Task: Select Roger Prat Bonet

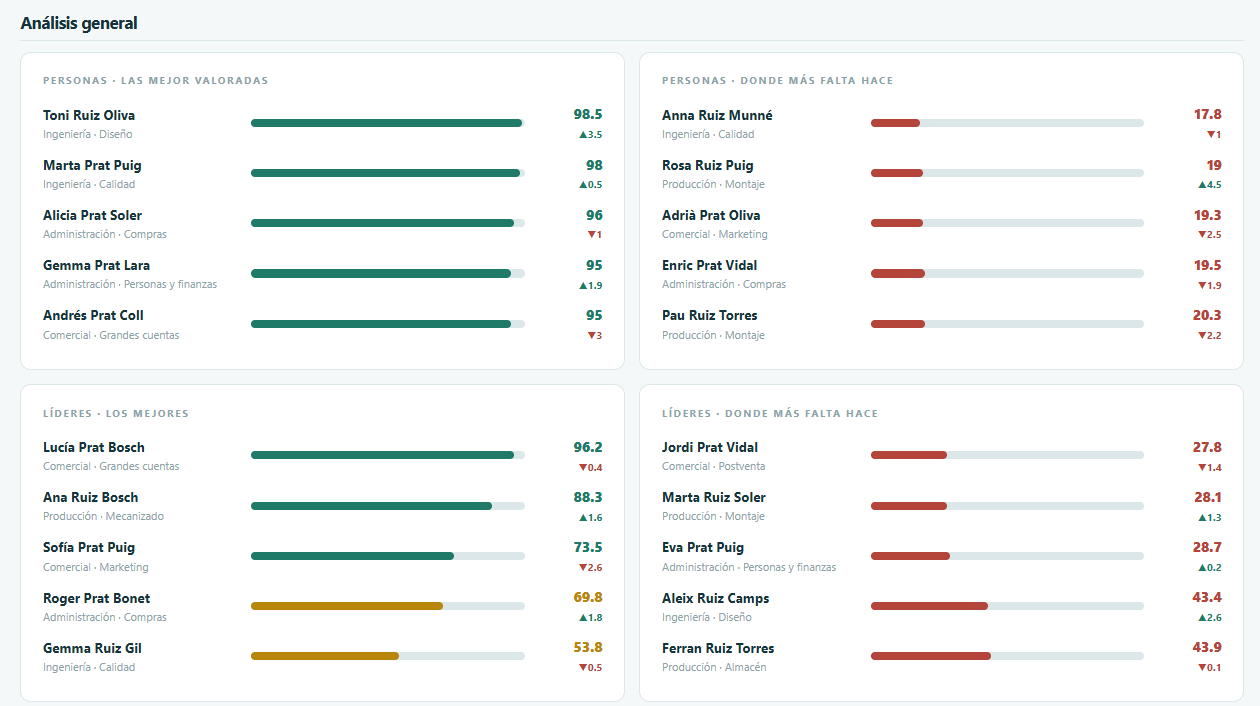Action: (x=97, y=598)
